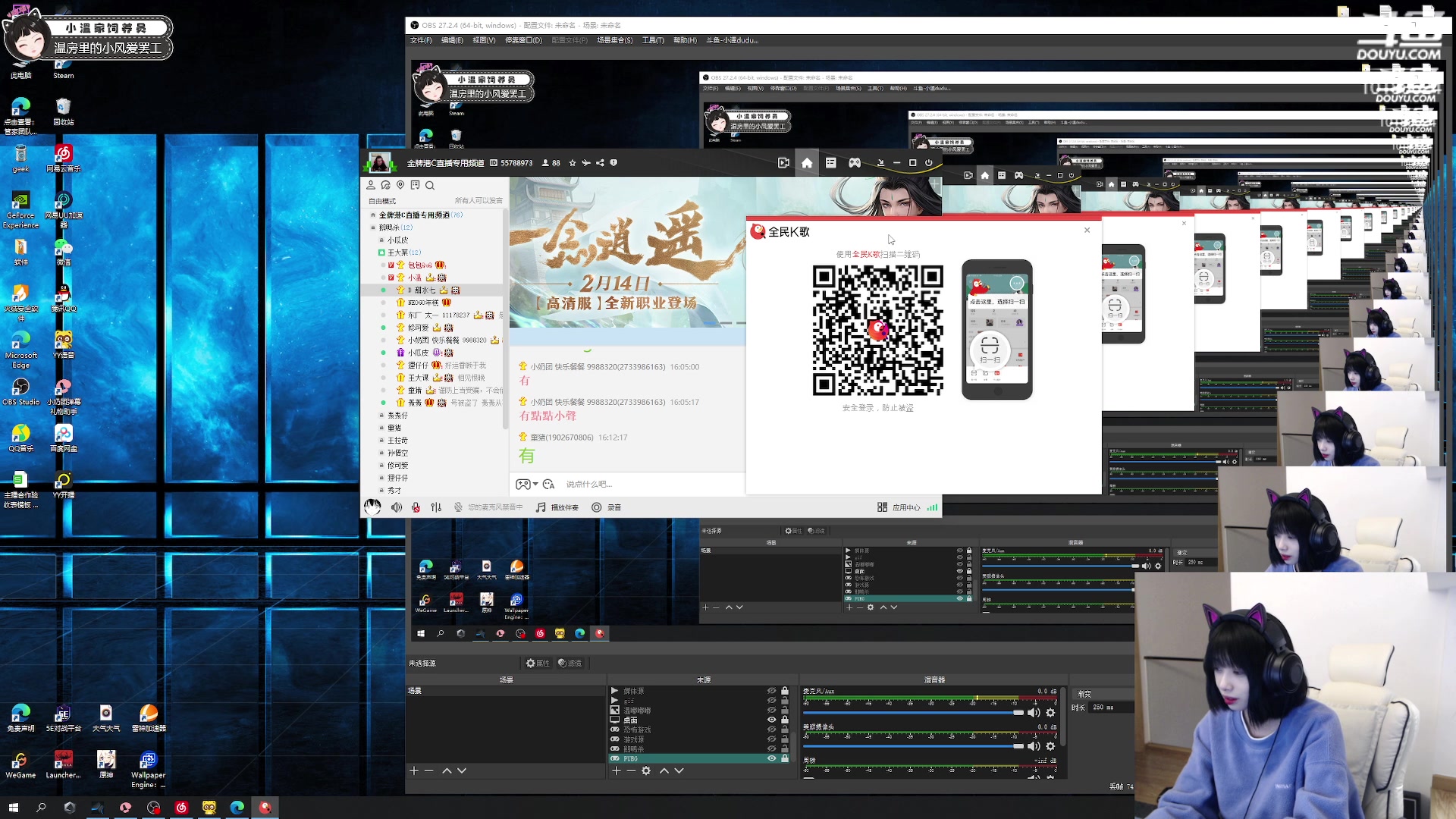1456x819 pixels.
Task: Open OBS 文件(F) menu
Action: pyautogui.click(x=421, y=40)
